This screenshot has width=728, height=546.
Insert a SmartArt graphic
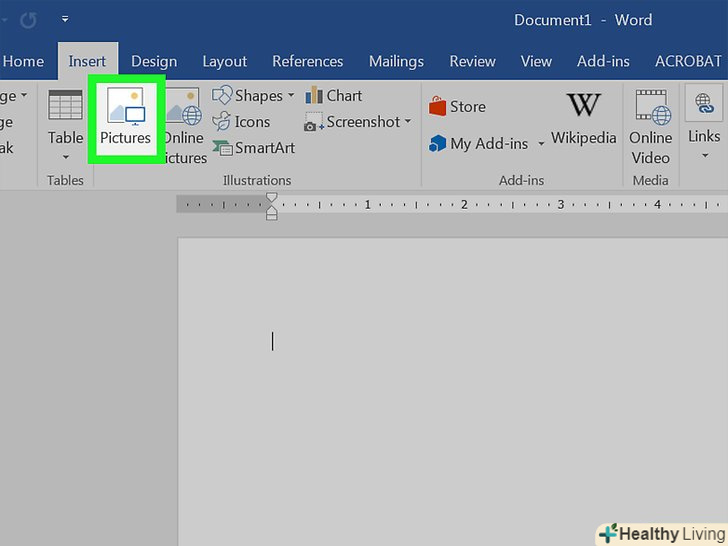pyautogui.click(x=254, y=148)
